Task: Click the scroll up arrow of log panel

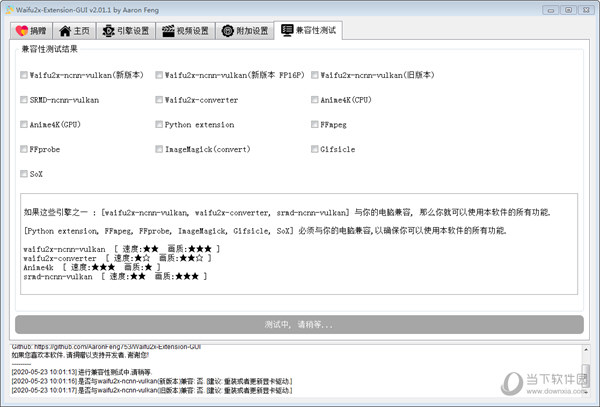Action: pos(586,350)
